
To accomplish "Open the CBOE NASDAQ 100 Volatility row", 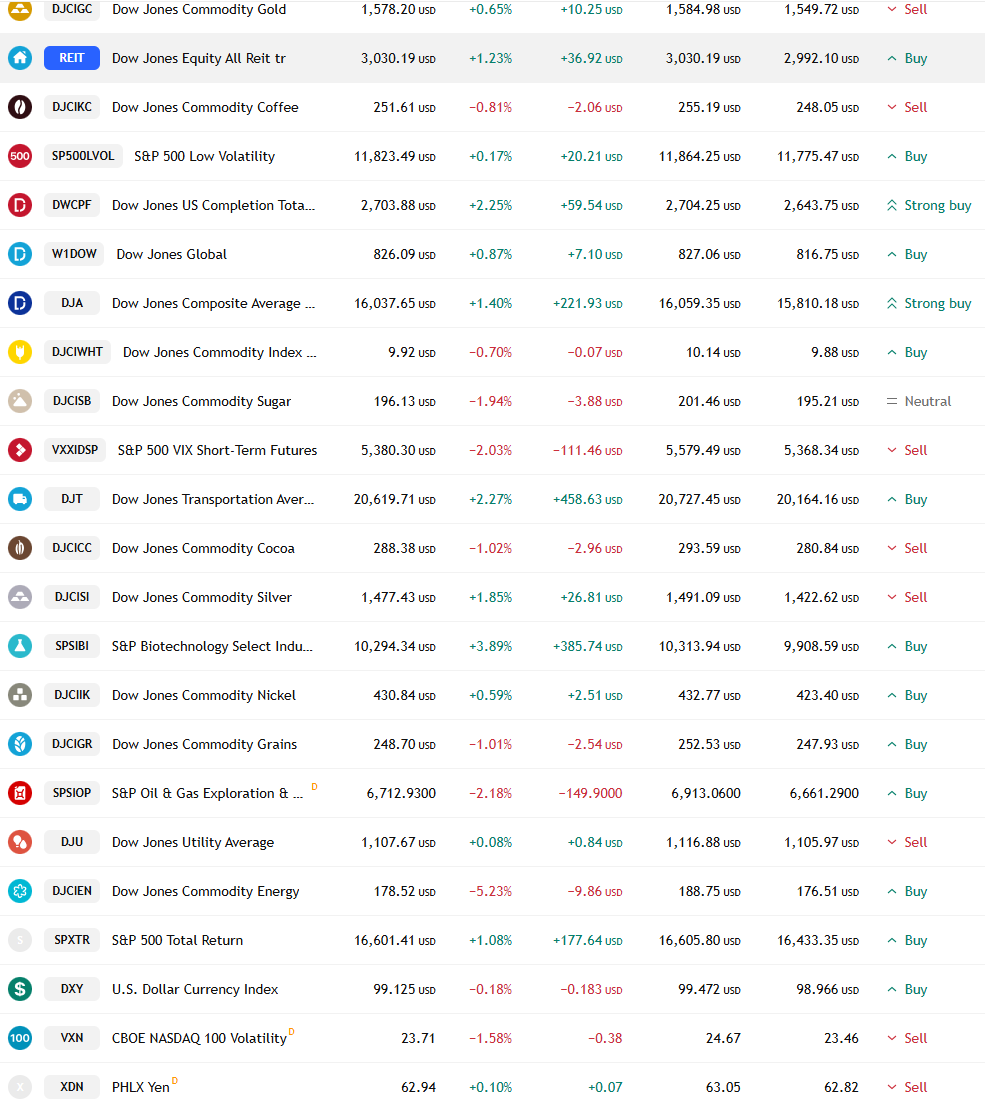I will pos(492,1038).
